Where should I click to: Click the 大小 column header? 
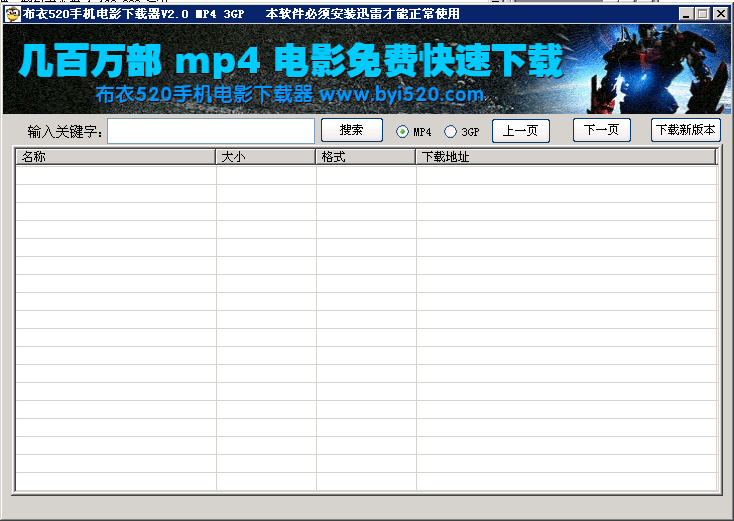(x=266, y=157)
